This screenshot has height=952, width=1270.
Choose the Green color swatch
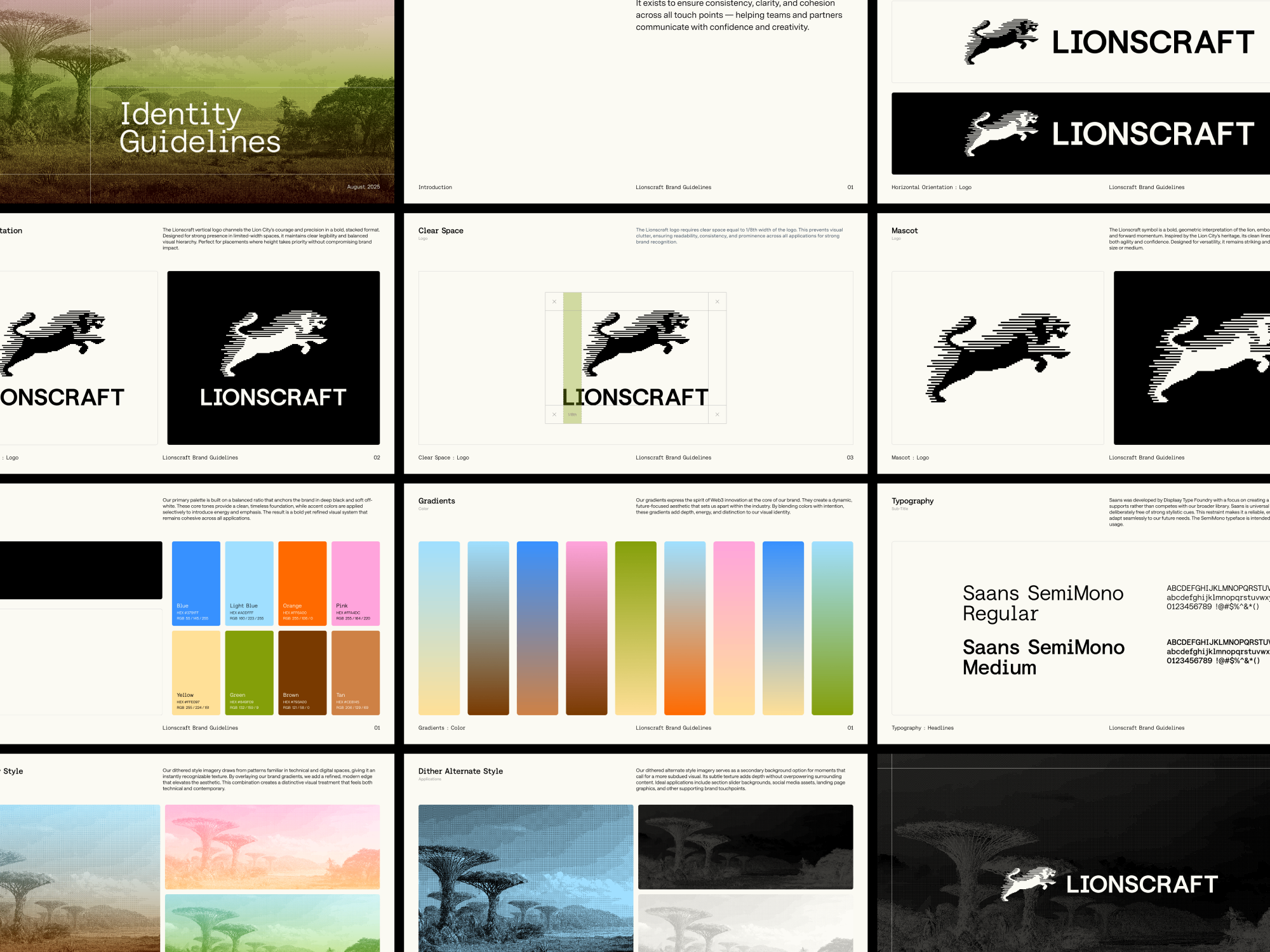click(x=249, y=671)
